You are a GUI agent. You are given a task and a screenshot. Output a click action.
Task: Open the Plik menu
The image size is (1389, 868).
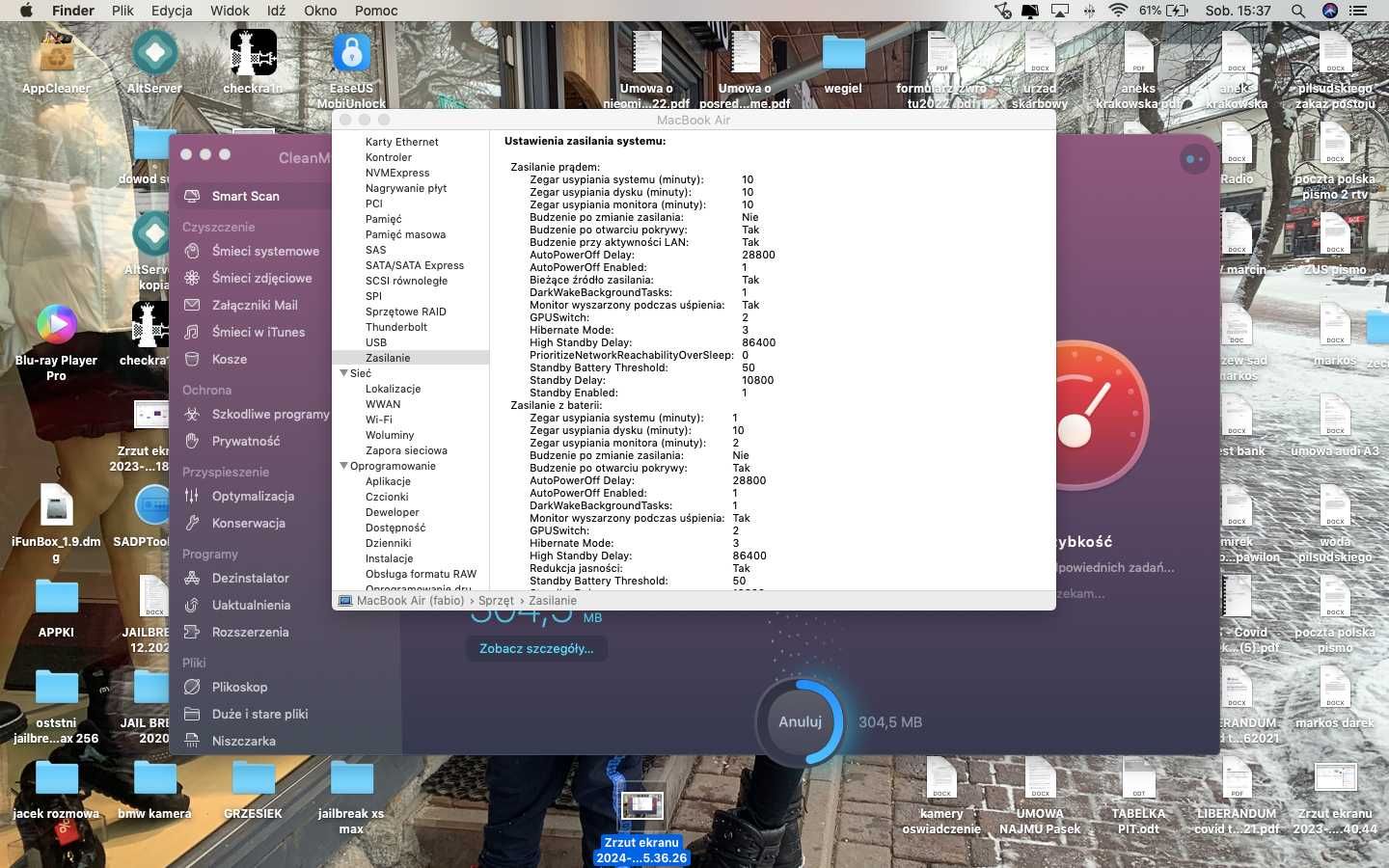pos(123,11)
